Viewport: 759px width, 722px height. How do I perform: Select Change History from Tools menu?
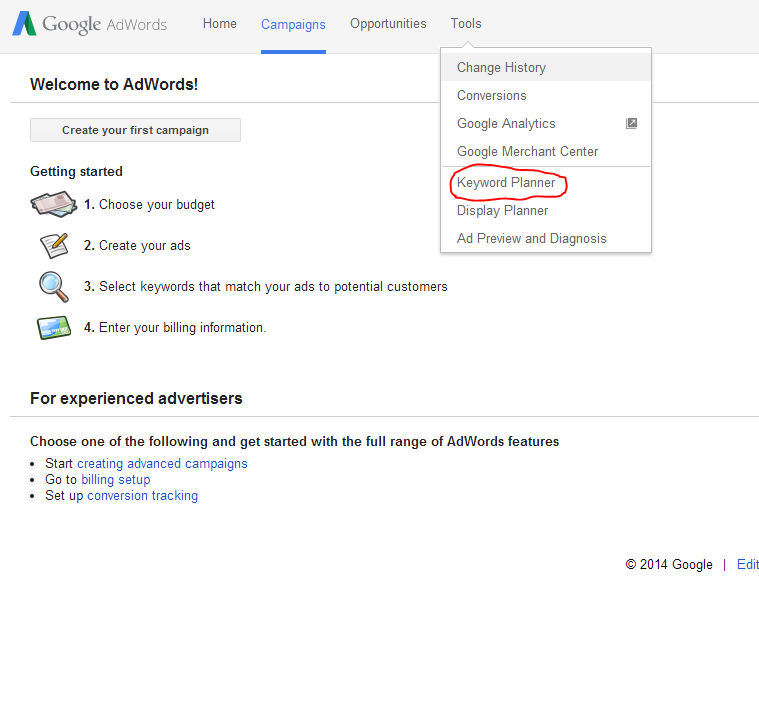coord(501,68)
